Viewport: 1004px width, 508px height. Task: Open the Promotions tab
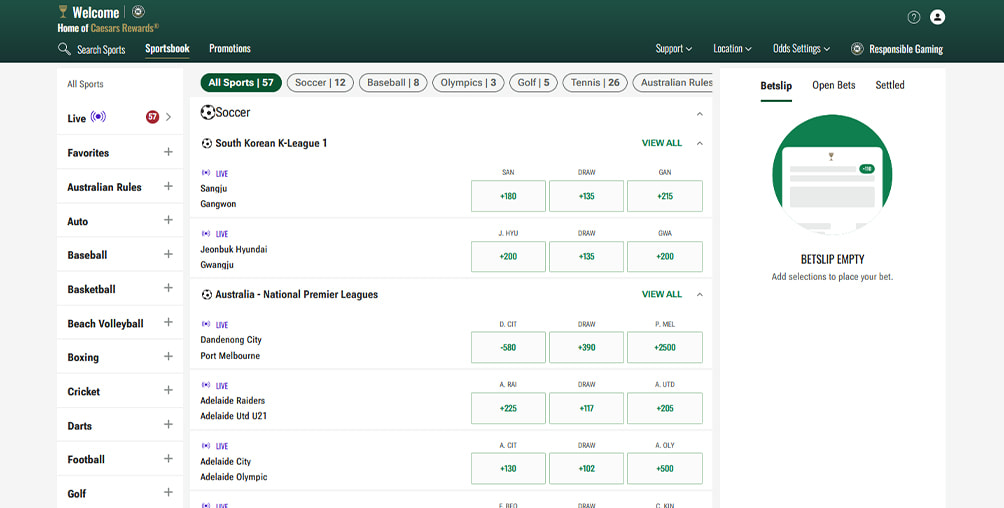tap(230, 49)
